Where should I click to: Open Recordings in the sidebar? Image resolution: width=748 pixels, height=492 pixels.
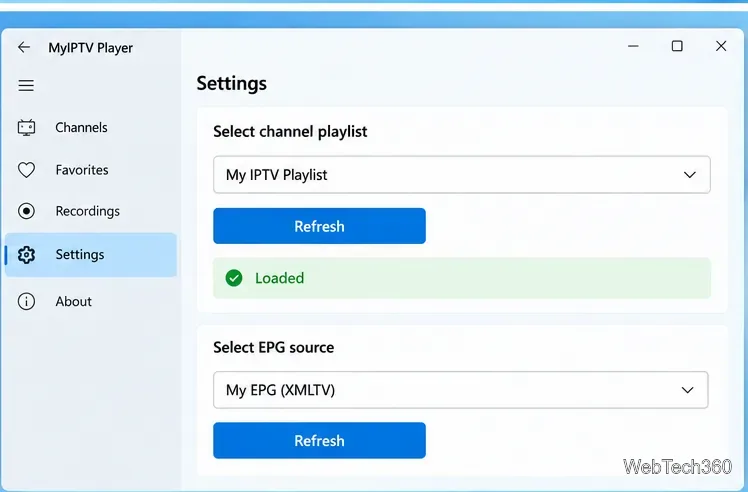(91, 211)
